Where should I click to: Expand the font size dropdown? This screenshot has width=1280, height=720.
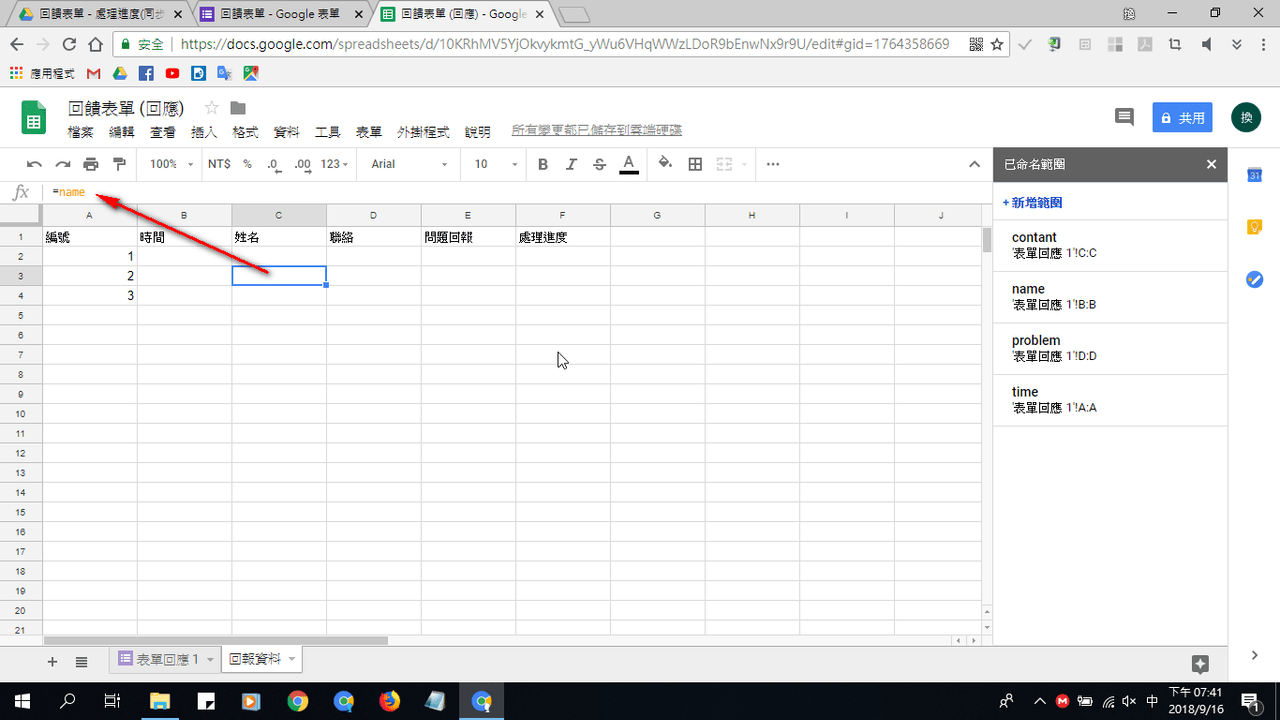496,164
